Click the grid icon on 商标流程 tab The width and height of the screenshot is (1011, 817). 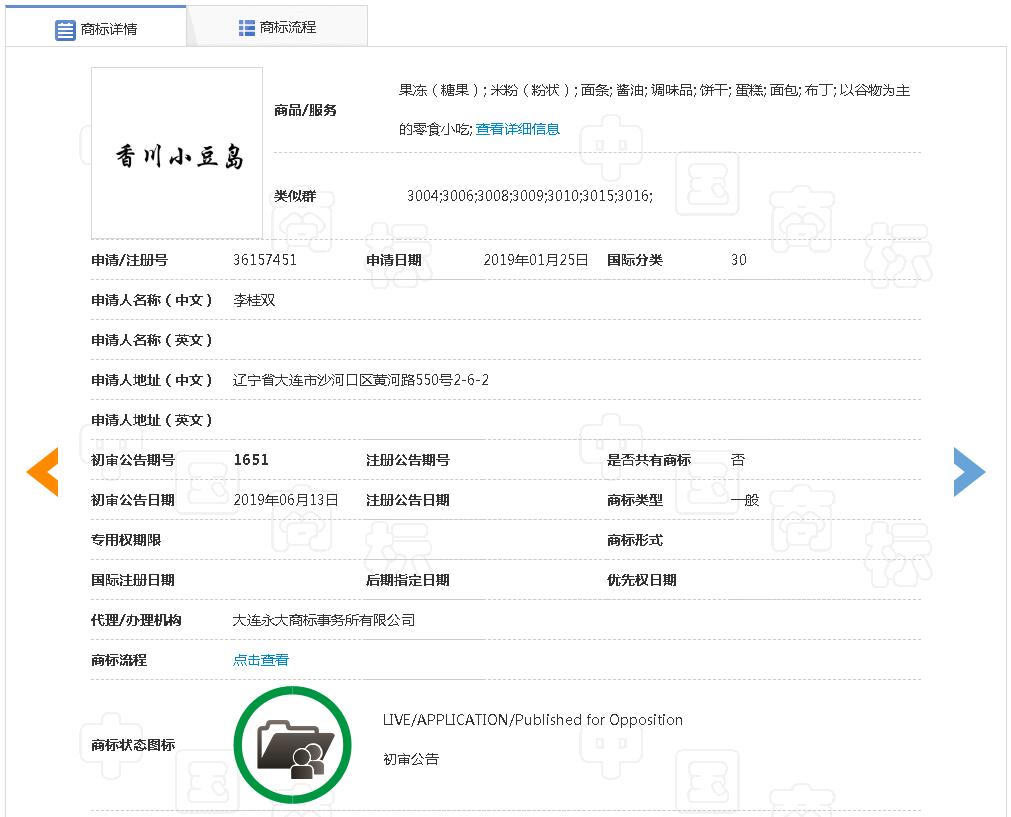[x=247, y=28]
